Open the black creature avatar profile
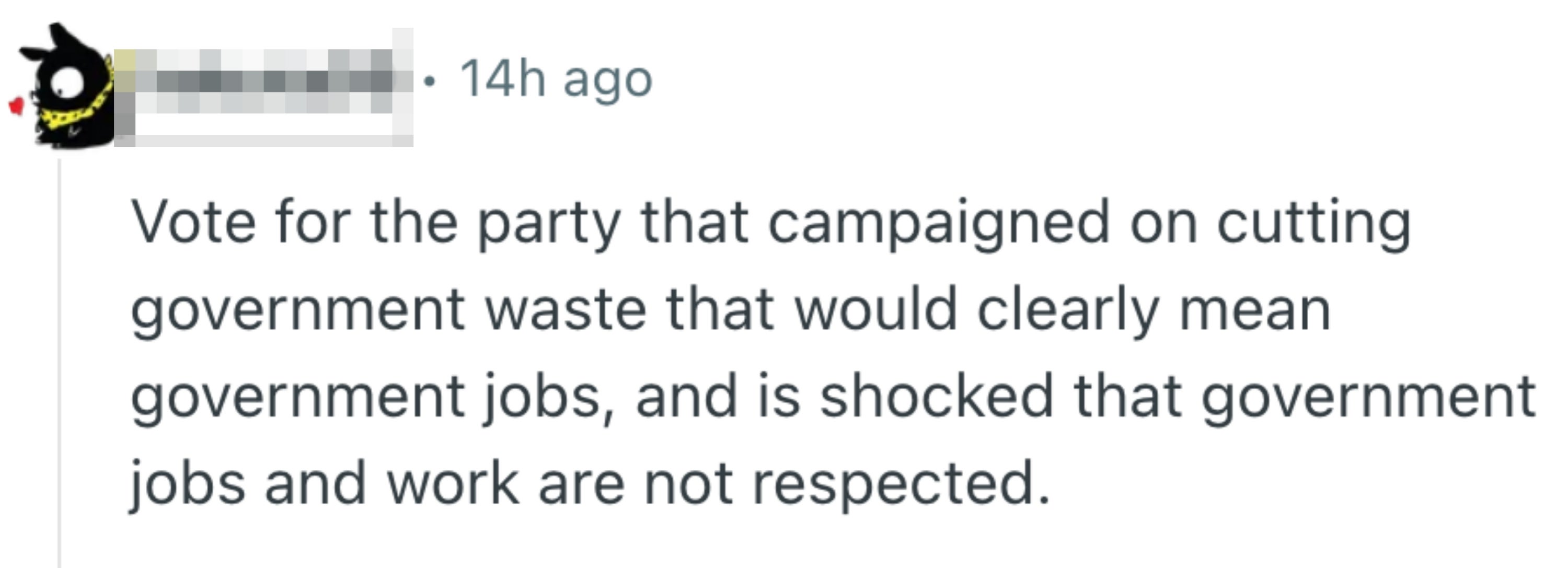Image resolution: width=1568 pixels, height=568 pixels. pos(64,85)
